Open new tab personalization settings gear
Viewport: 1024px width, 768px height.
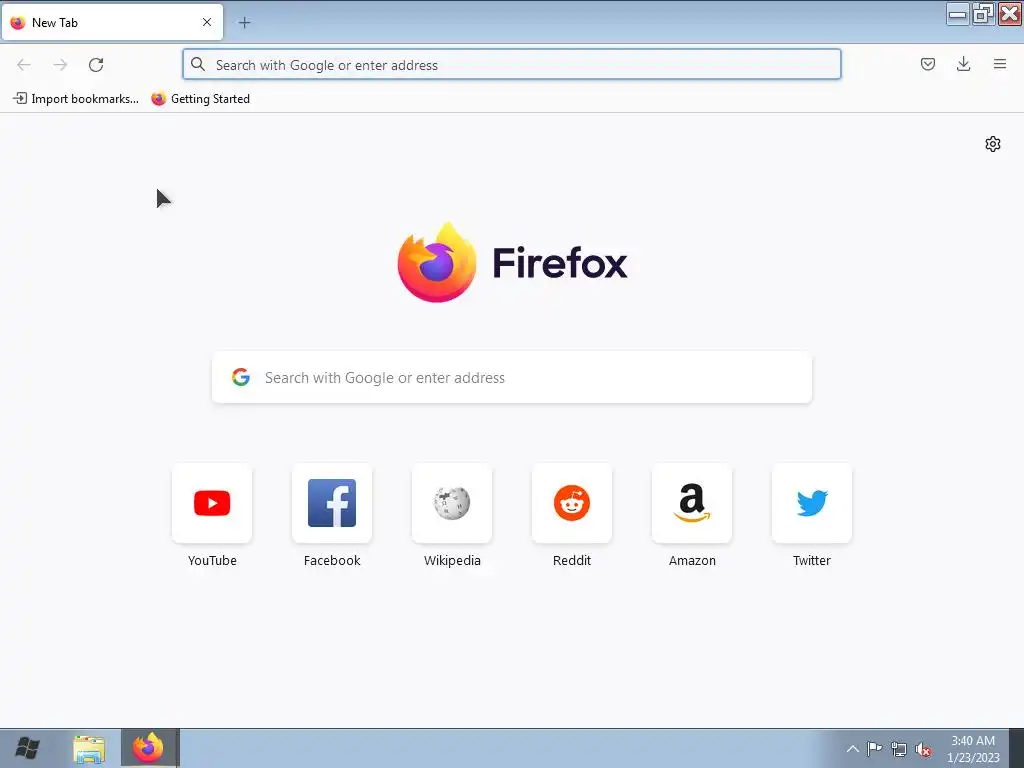click(x=993, y=144)
